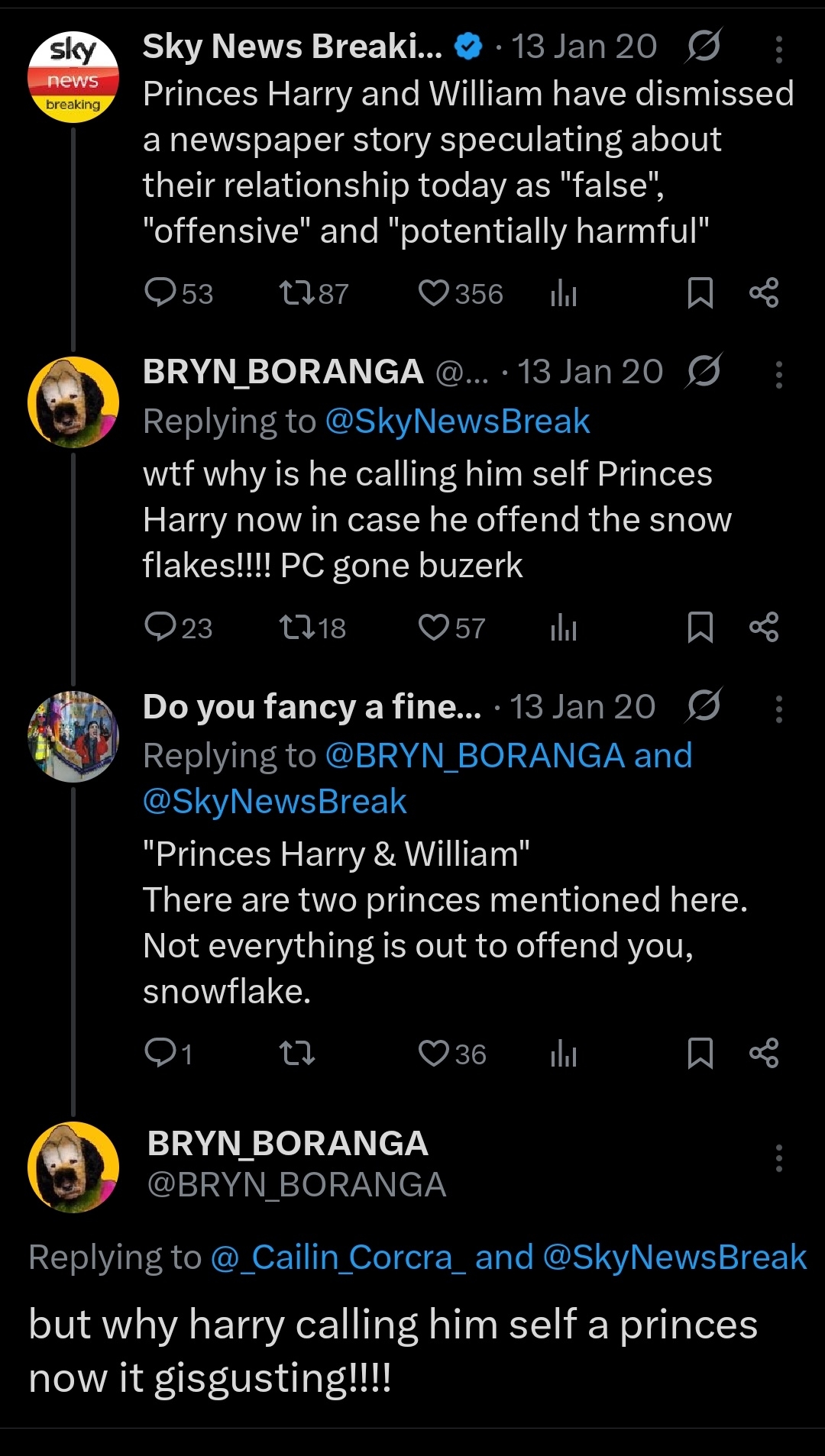The width and height of the screenshot is (825, 1456).
Task: Reply to the "PC gone buzerk" tweet
Action: pyautogui.click(x=161, y=628)
